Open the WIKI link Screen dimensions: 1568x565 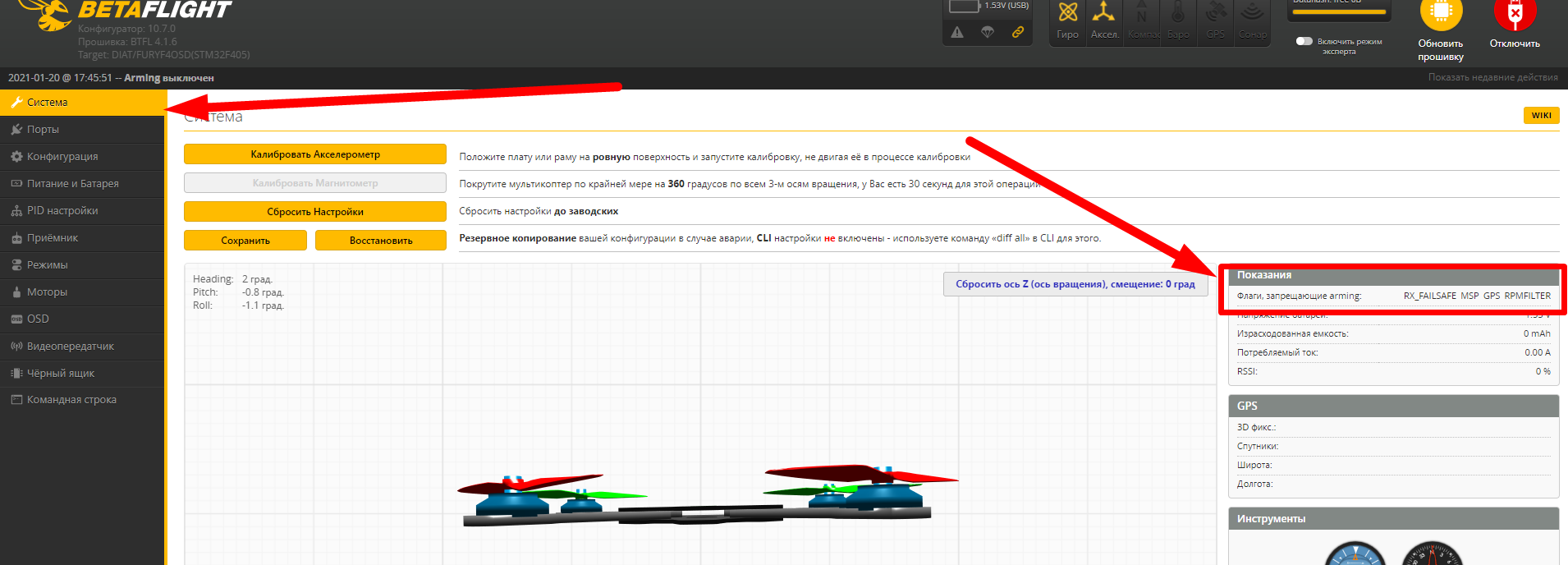point(1541,116)
